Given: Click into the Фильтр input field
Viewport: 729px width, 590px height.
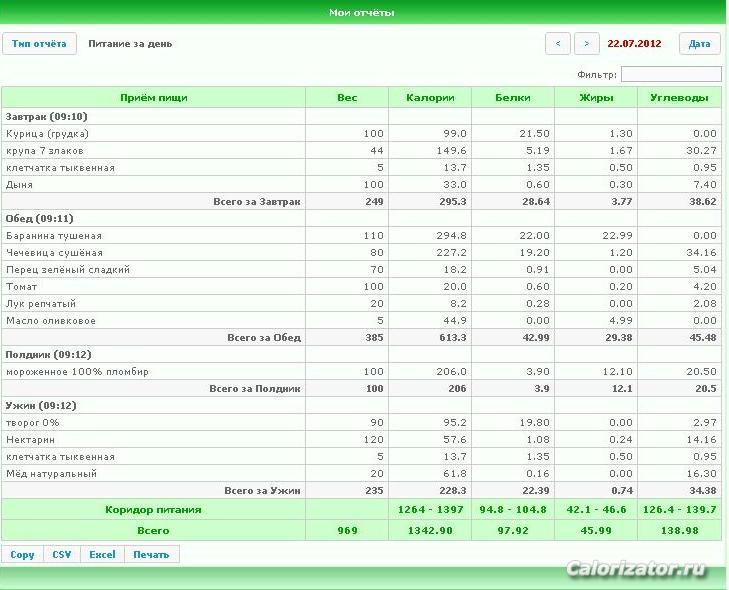Looking at the screenshot, I should [671, 74].
